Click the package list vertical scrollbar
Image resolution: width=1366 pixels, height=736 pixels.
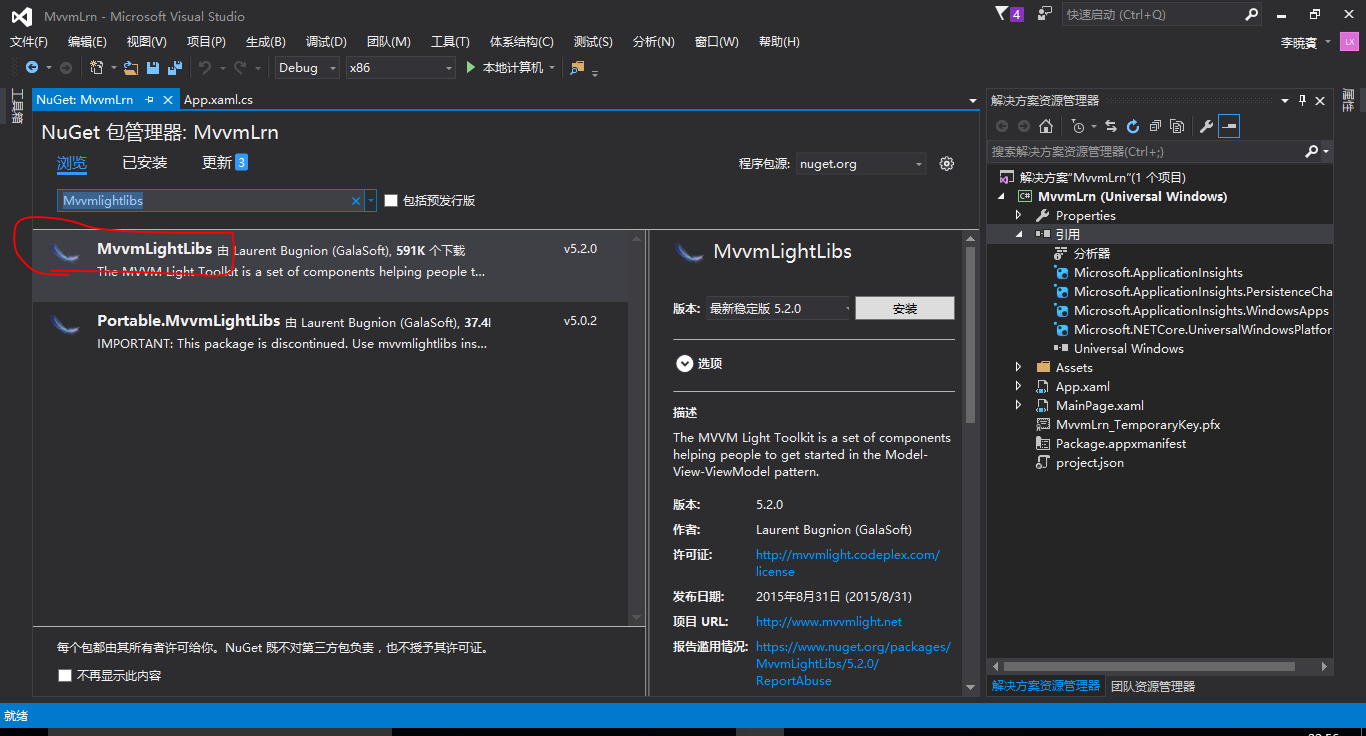tap(637, 427)
